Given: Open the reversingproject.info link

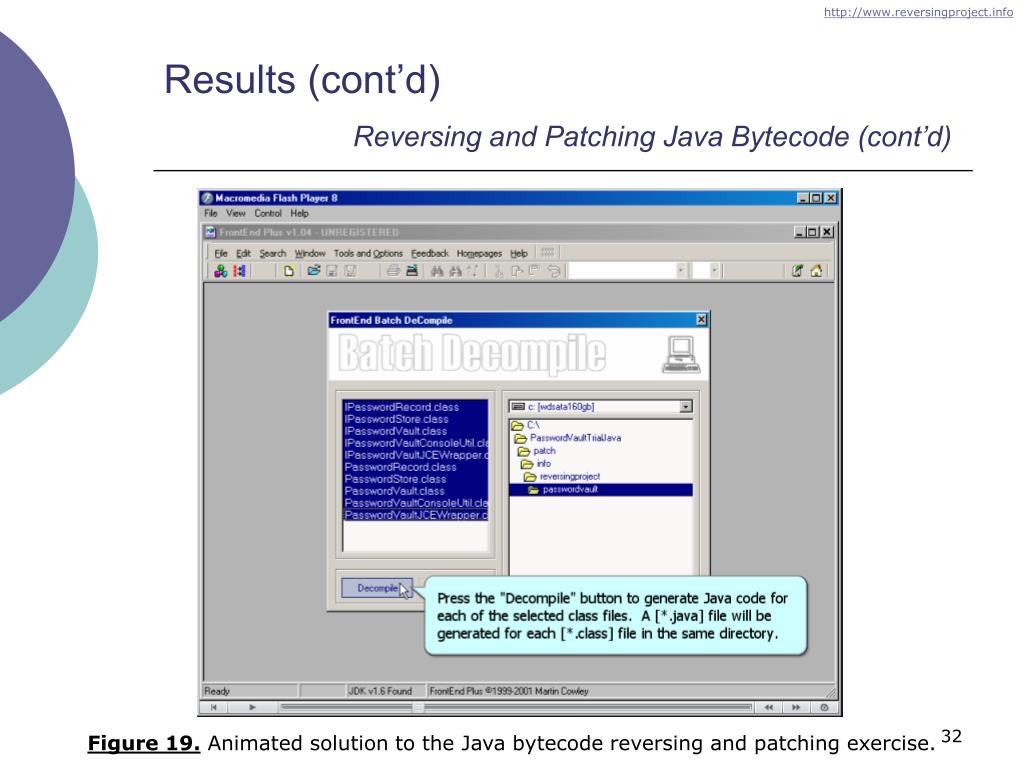Looking at the screenshot, I should point(918,12).
